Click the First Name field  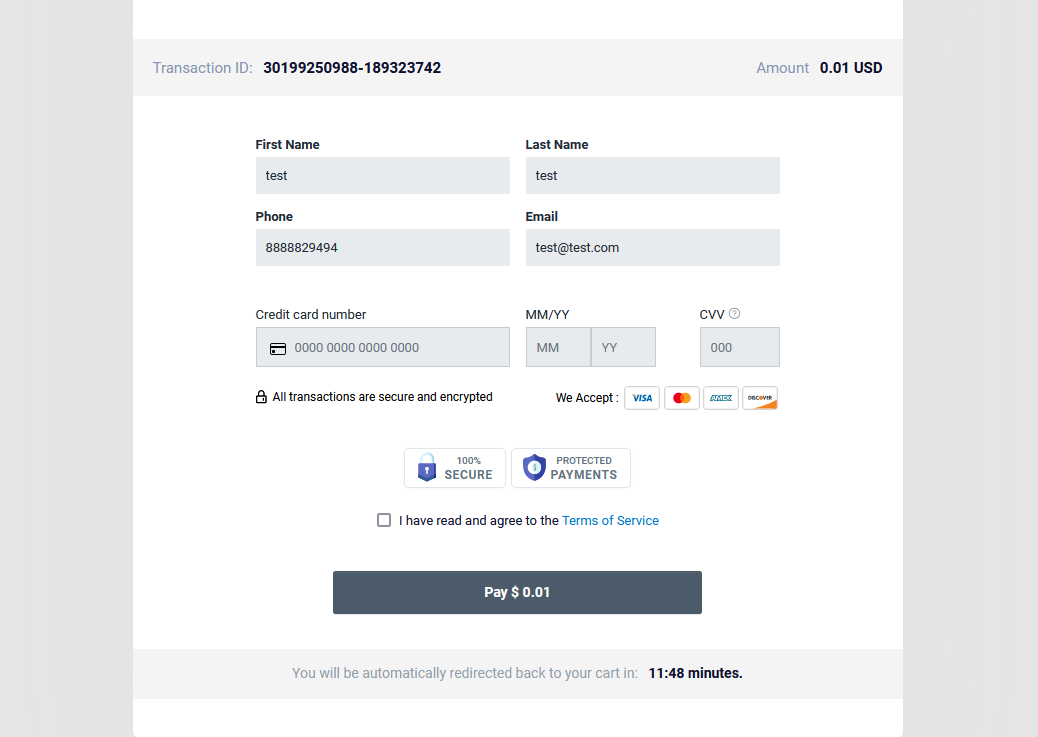pyautogui.click(x=383, y=175)
